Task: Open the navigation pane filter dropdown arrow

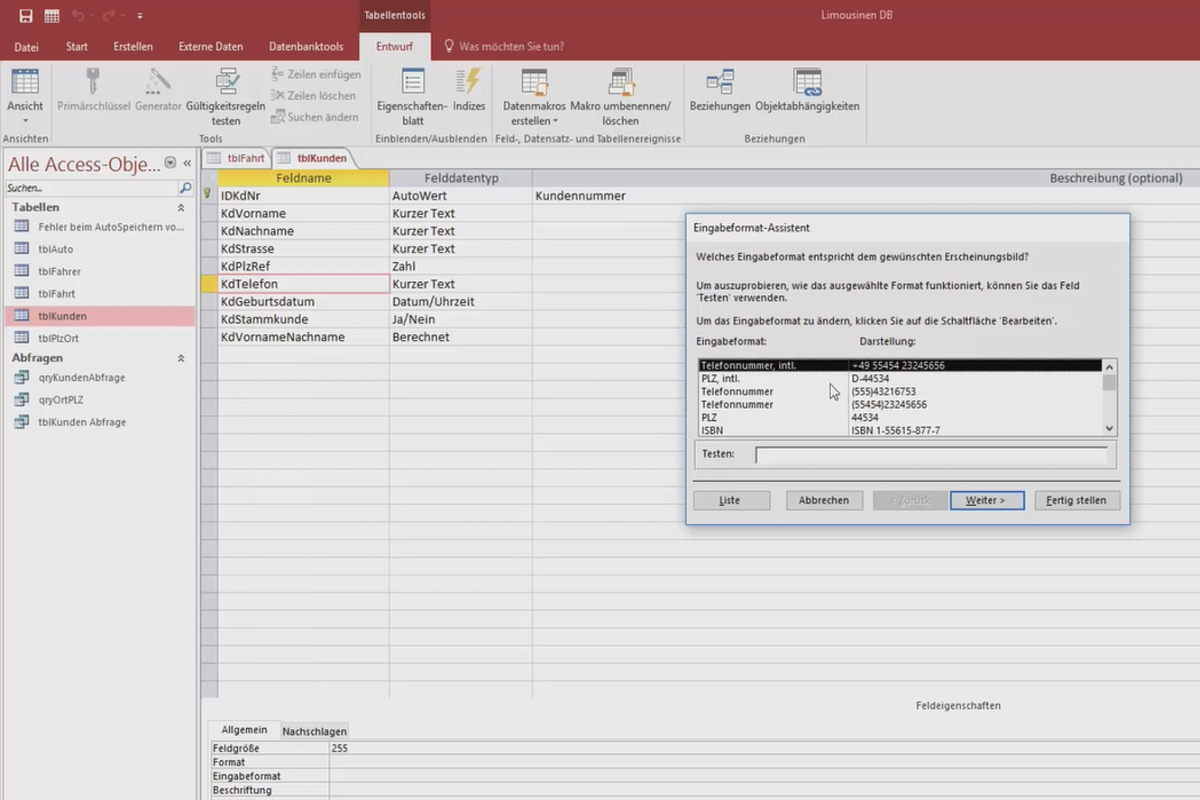Action: tap(170, 163)
